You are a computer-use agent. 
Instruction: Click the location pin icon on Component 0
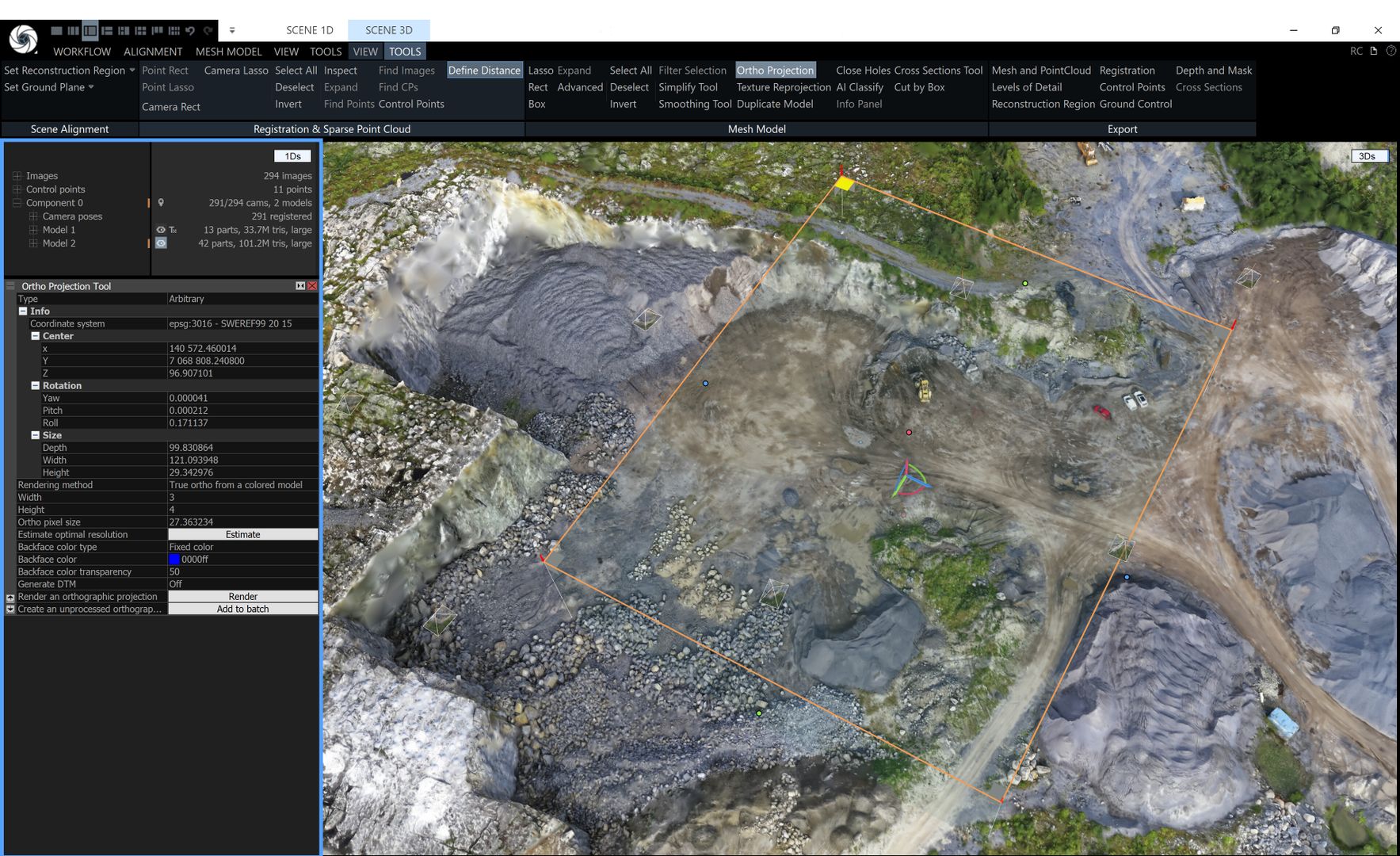point(162,203)
